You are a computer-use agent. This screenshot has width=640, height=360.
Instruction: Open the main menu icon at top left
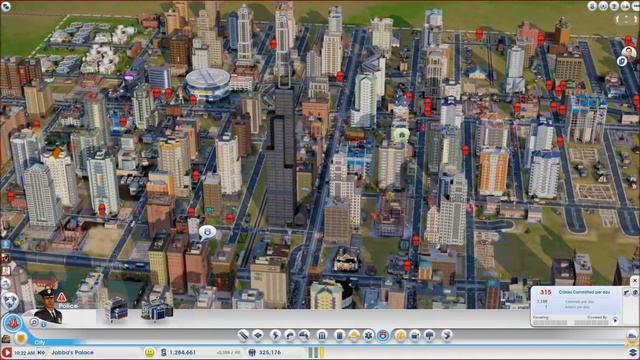tap(6, 6)
